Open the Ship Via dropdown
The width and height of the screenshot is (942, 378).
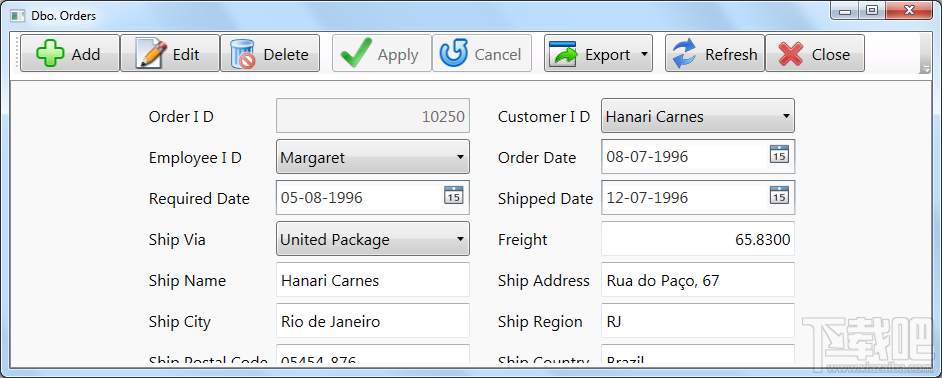coord(372,239)
